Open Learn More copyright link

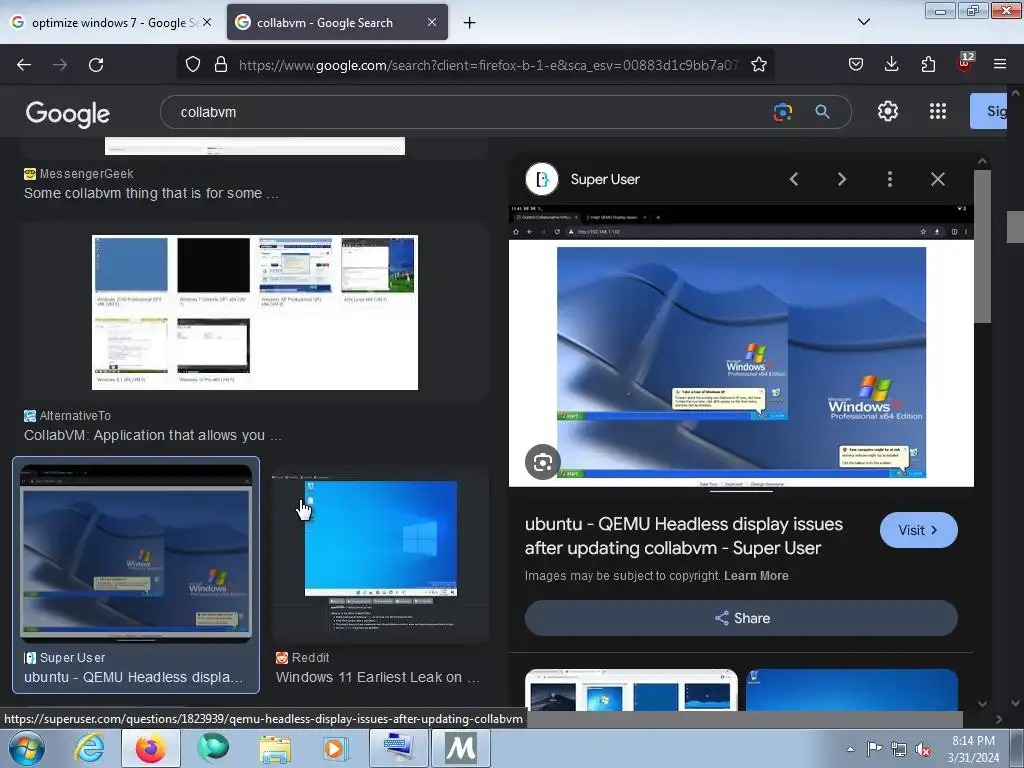(x=756, y=575)
